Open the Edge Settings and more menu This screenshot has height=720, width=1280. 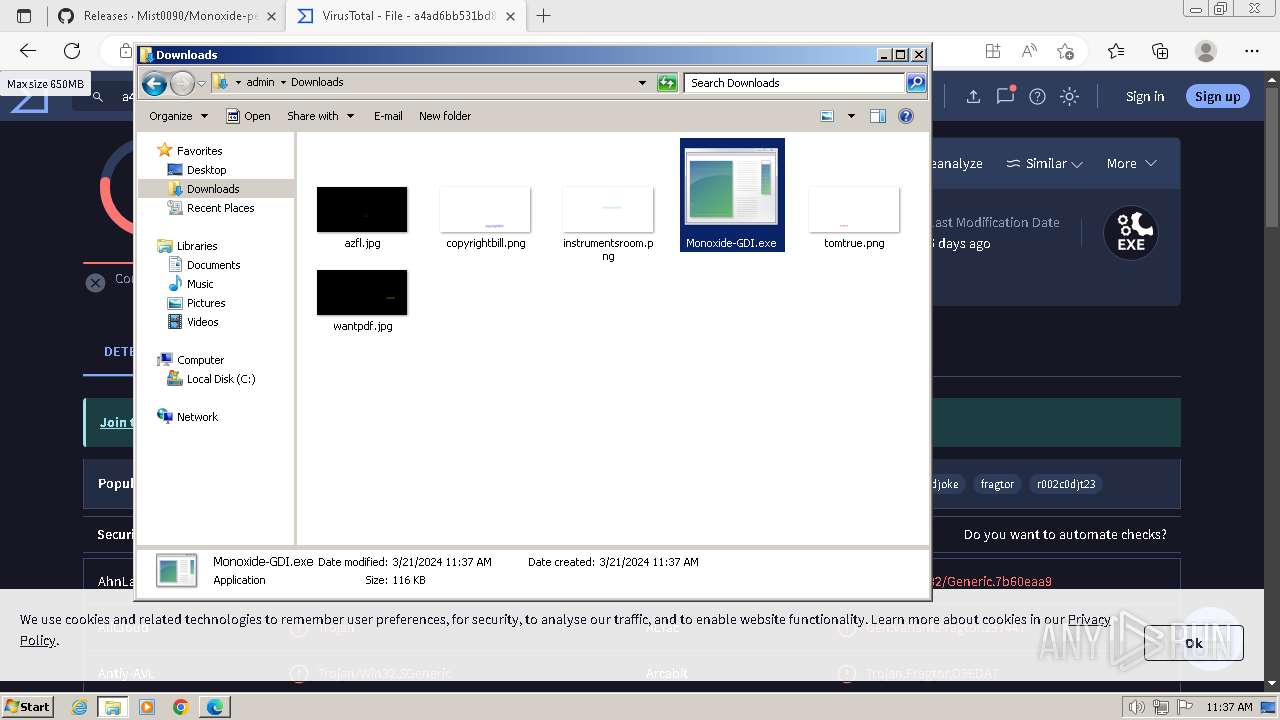(x=1252, y=51)
